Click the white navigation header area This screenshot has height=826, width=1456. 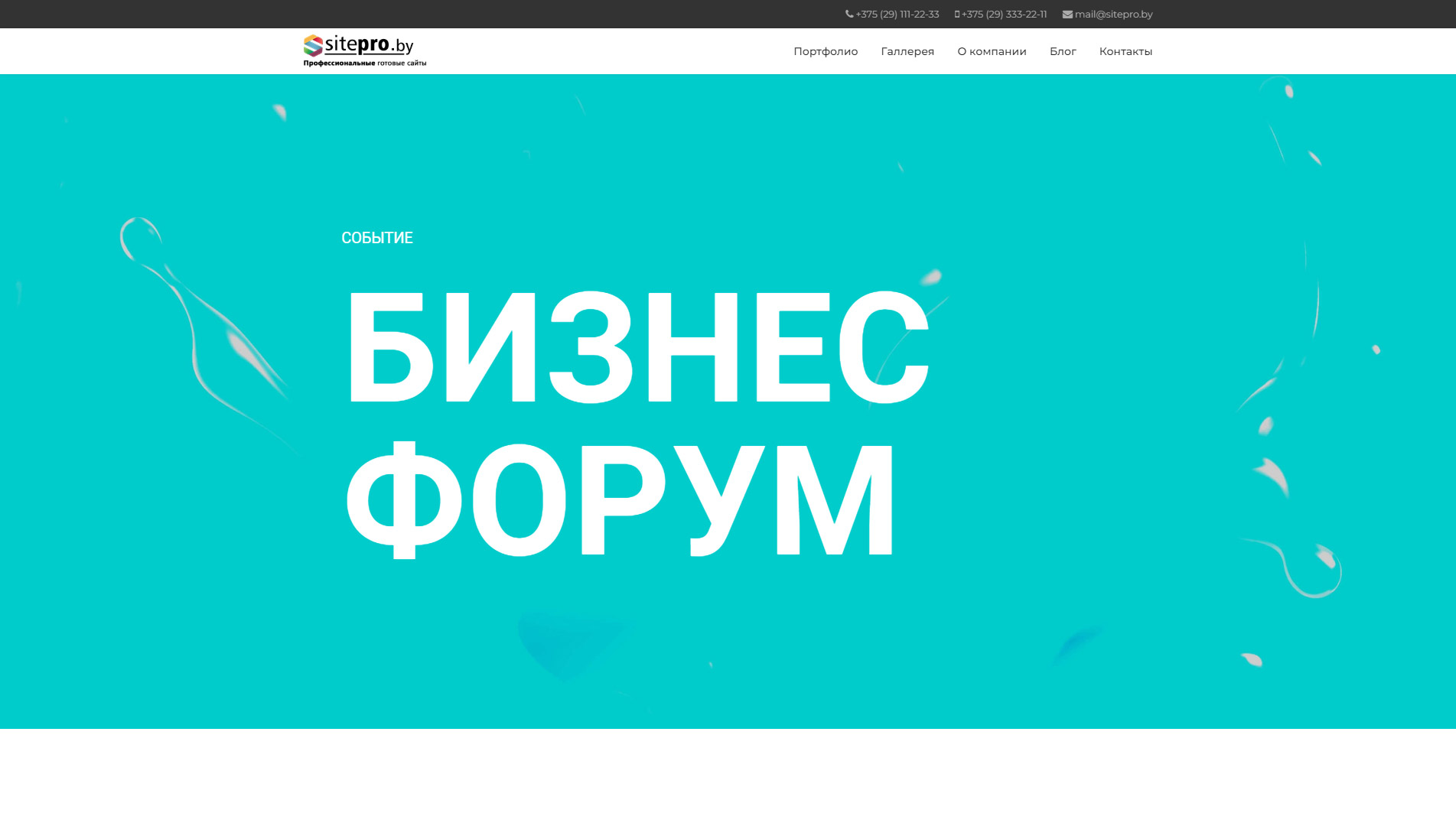pos(612,50)
